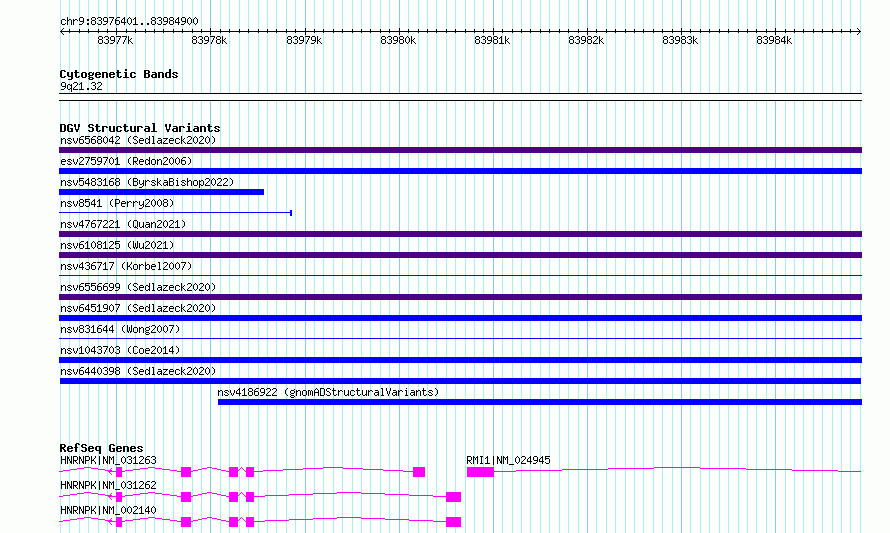The height and width of the screenshot is (533, 890).
Task: Click the RMI1 intron line
Action: point(677,468)
